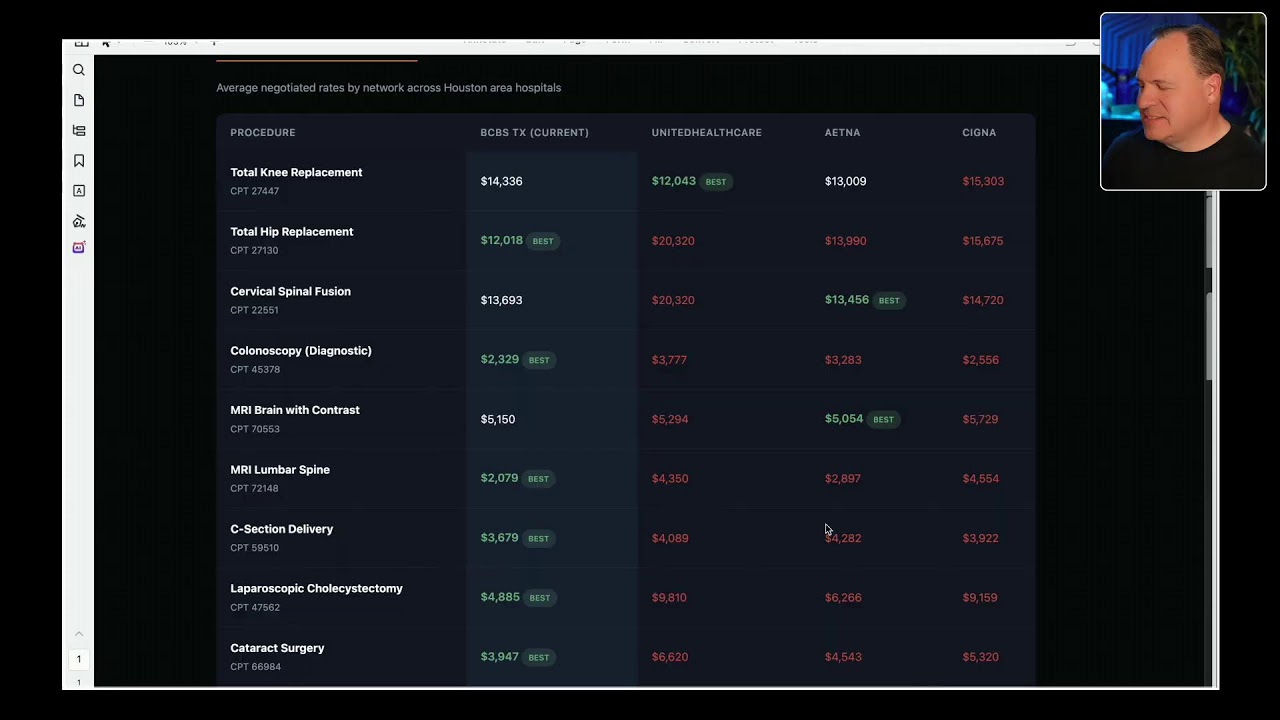The width and height of the screenshot is (1280, 720).
Task: Click the $4,350 UnitedHealthcare MRI lumbar rate
Action: (x=670, y=479)
